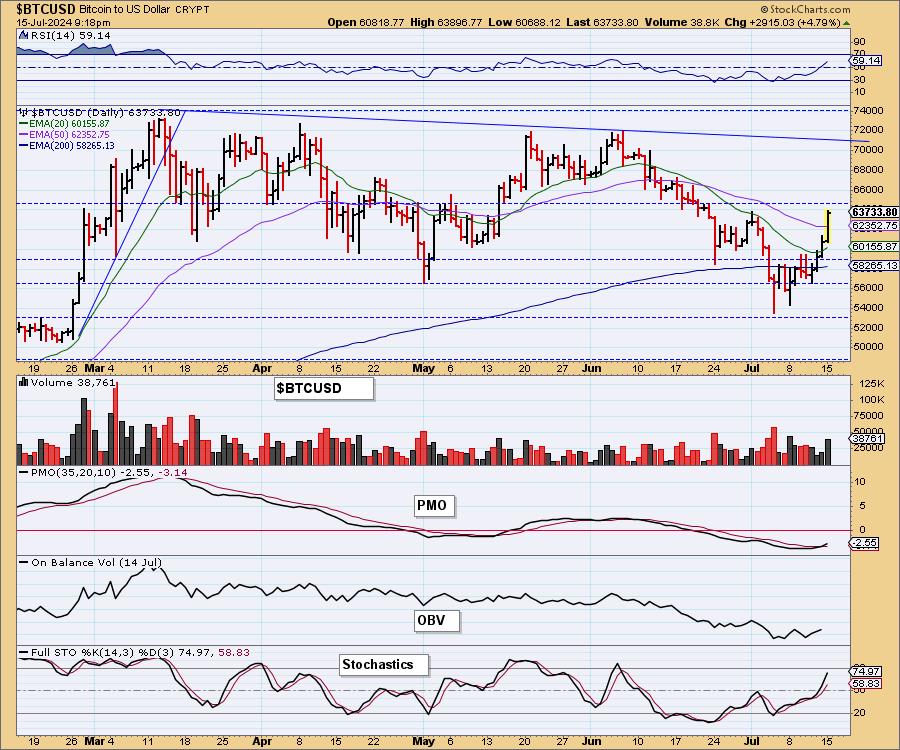This screenshot has height=750, width=900.
Task: Click the boxed OBV annotation label
Action: (x=436, y=620)
